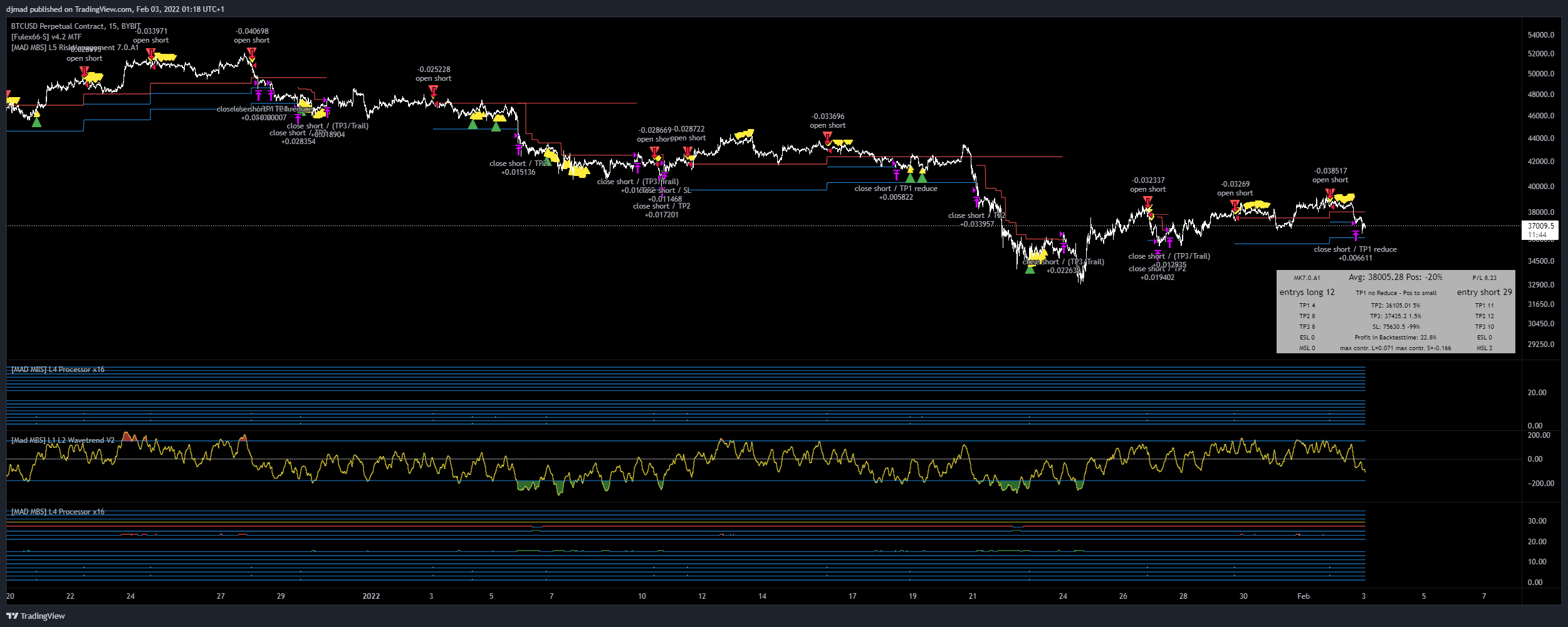Click 54000.0 on the price axis
The width and height of the screenshot is (1568, 627).
1541,35
